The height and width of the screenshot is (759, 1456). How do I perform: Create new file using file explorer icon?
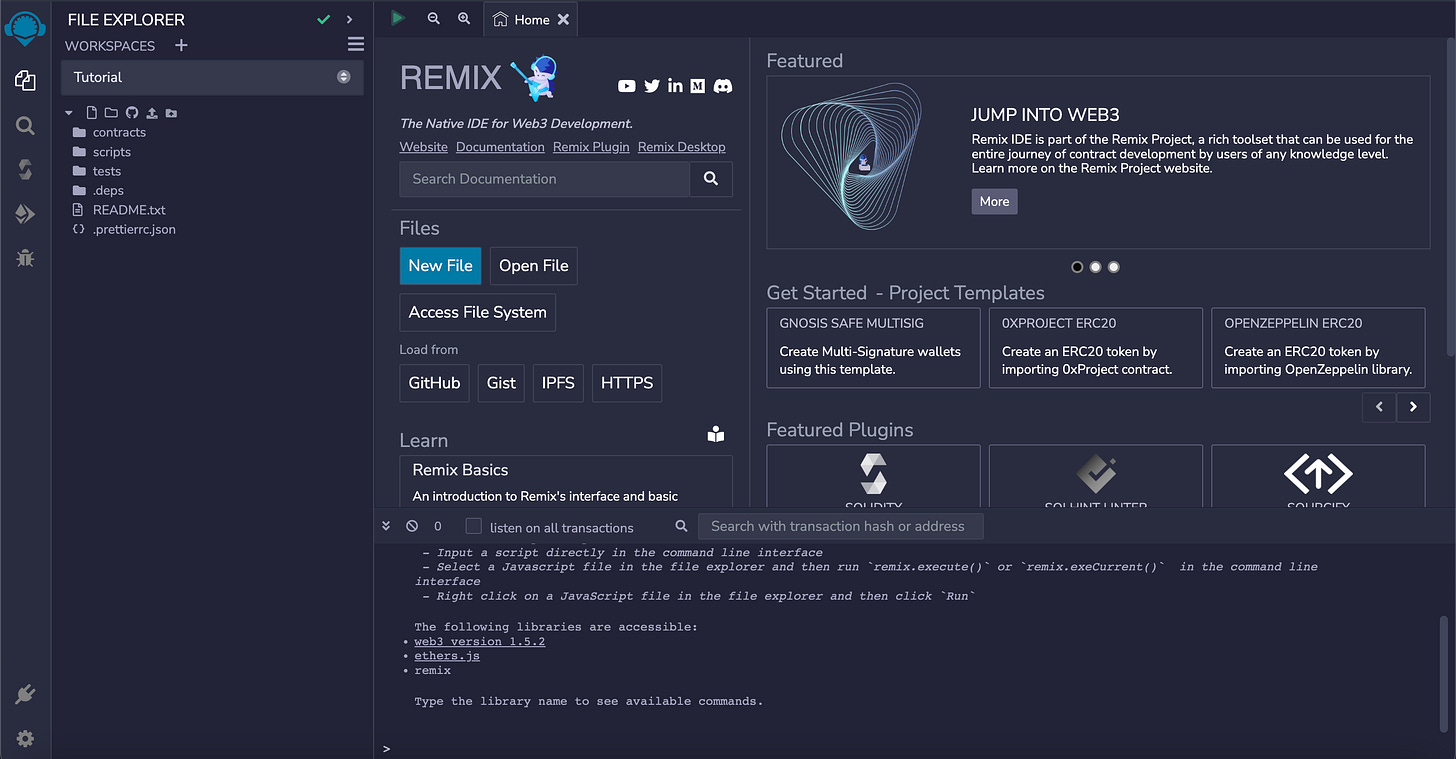tap(92, 113)
